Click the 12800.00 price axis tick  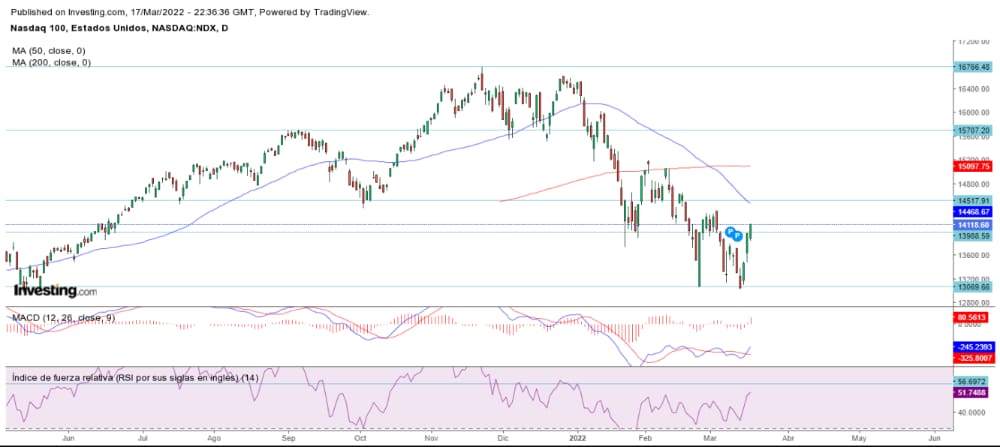click(973, 303)
